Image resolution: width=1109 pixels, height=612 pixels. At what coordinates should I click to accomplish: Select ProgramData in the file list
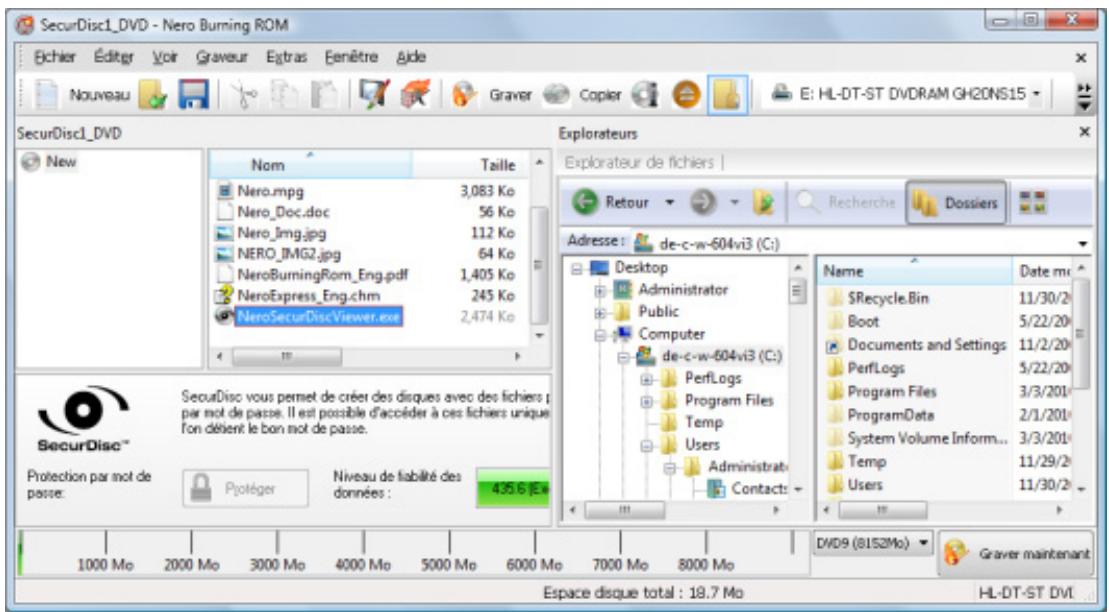890,415
